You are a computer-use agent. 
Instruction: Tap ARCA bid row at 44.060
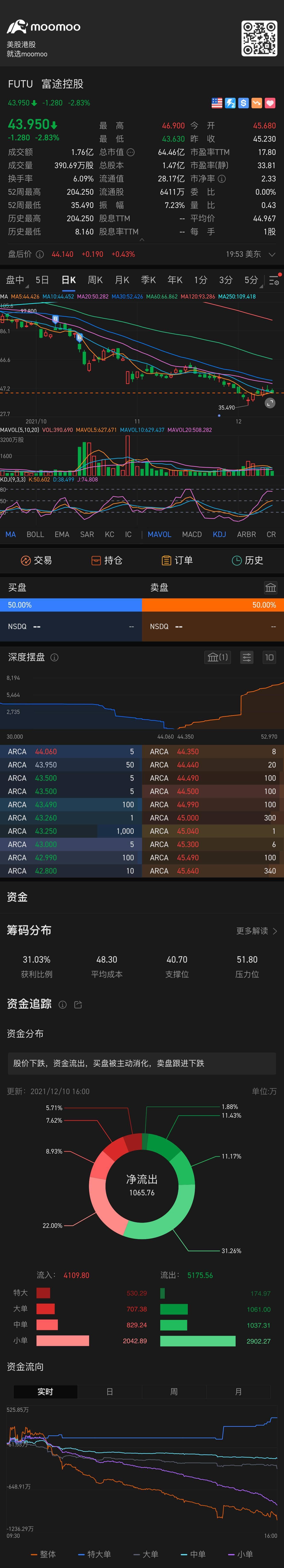click(71, 752)
